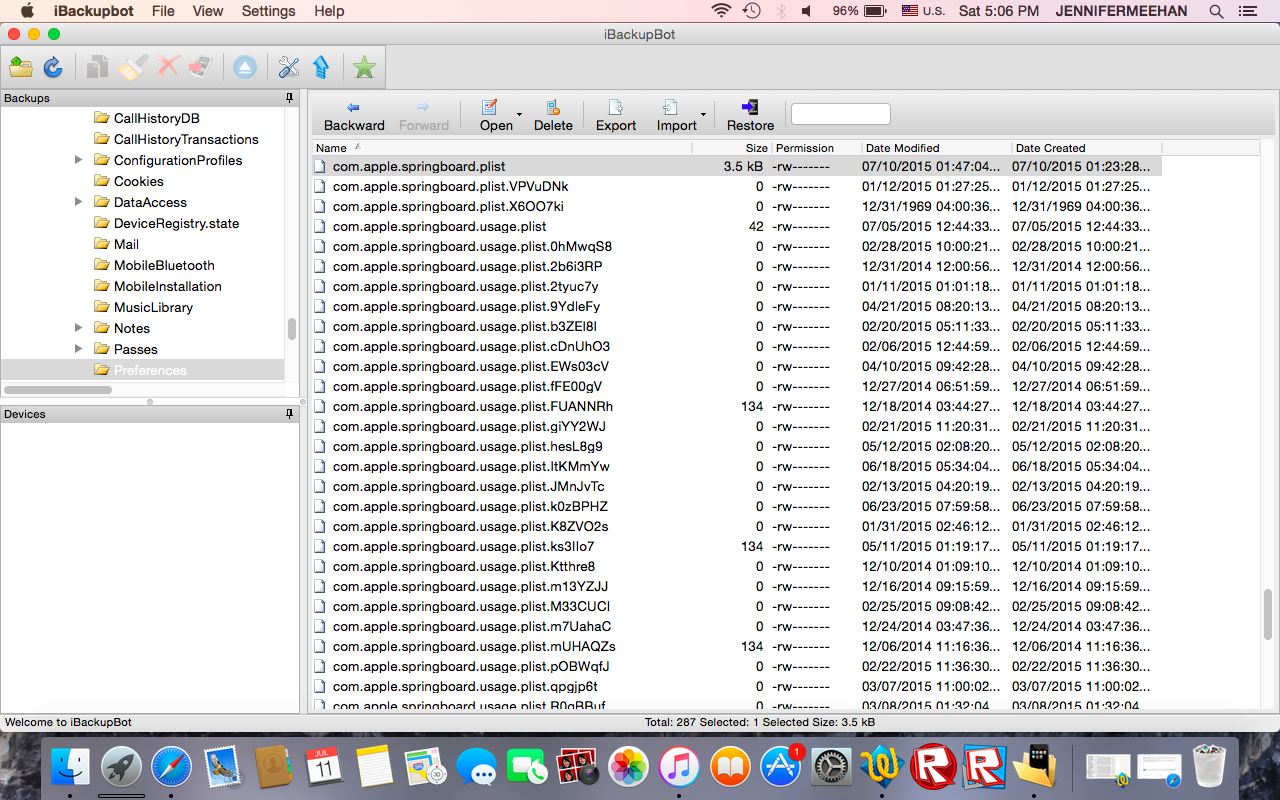Click the file list vertical scrollbar thumb
1280x800 pixels.
1270,614
